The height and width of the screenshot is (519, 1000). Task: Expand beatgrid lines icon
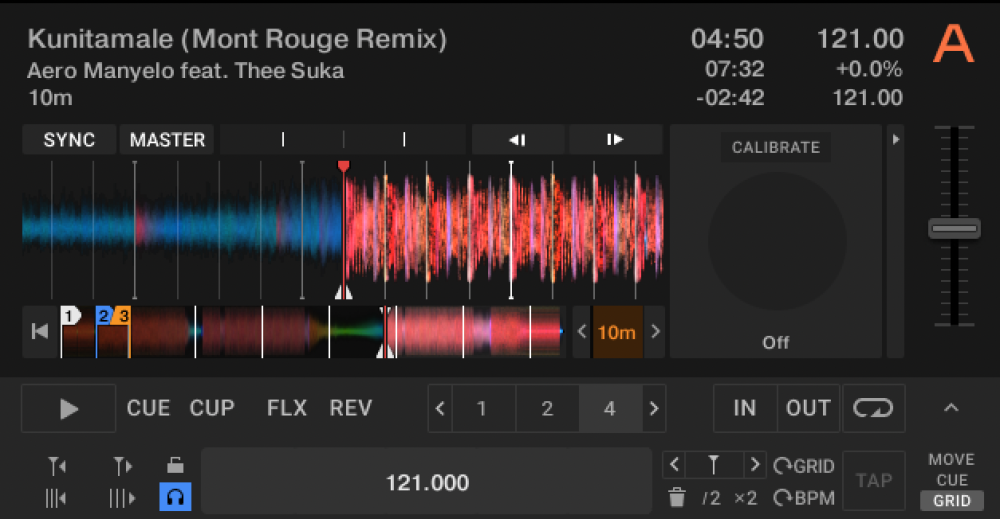(122, 498)
